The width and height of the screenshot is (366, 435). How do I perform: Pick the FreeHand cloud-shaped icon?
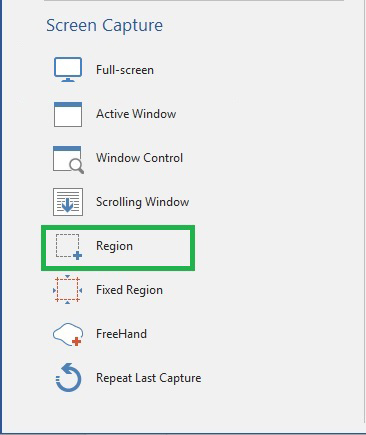pyautogui.click(x=68, y=334)
